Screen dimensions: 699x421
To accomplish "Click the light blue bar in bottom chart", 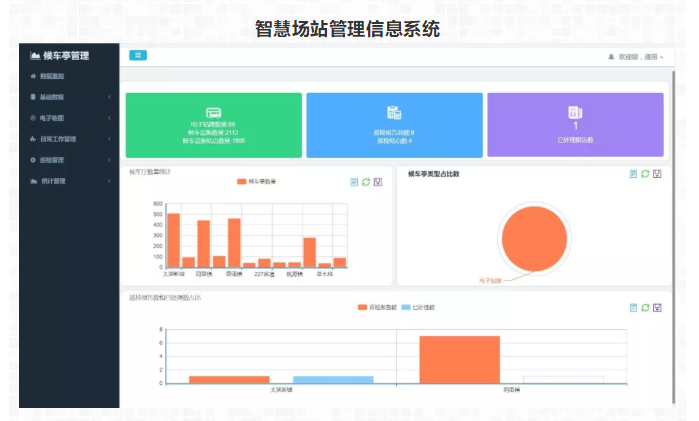I will tap(333, 380).
